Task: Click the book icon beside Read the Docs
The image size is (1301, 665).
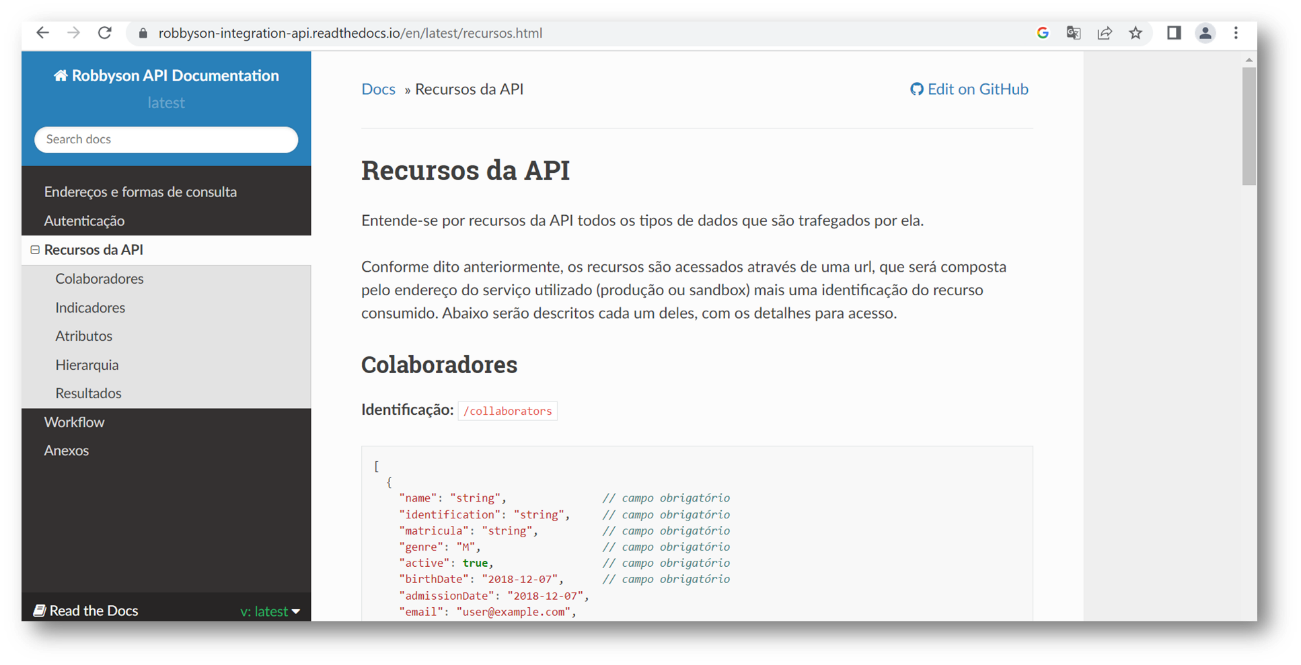Action: click(x=39, y=611)
